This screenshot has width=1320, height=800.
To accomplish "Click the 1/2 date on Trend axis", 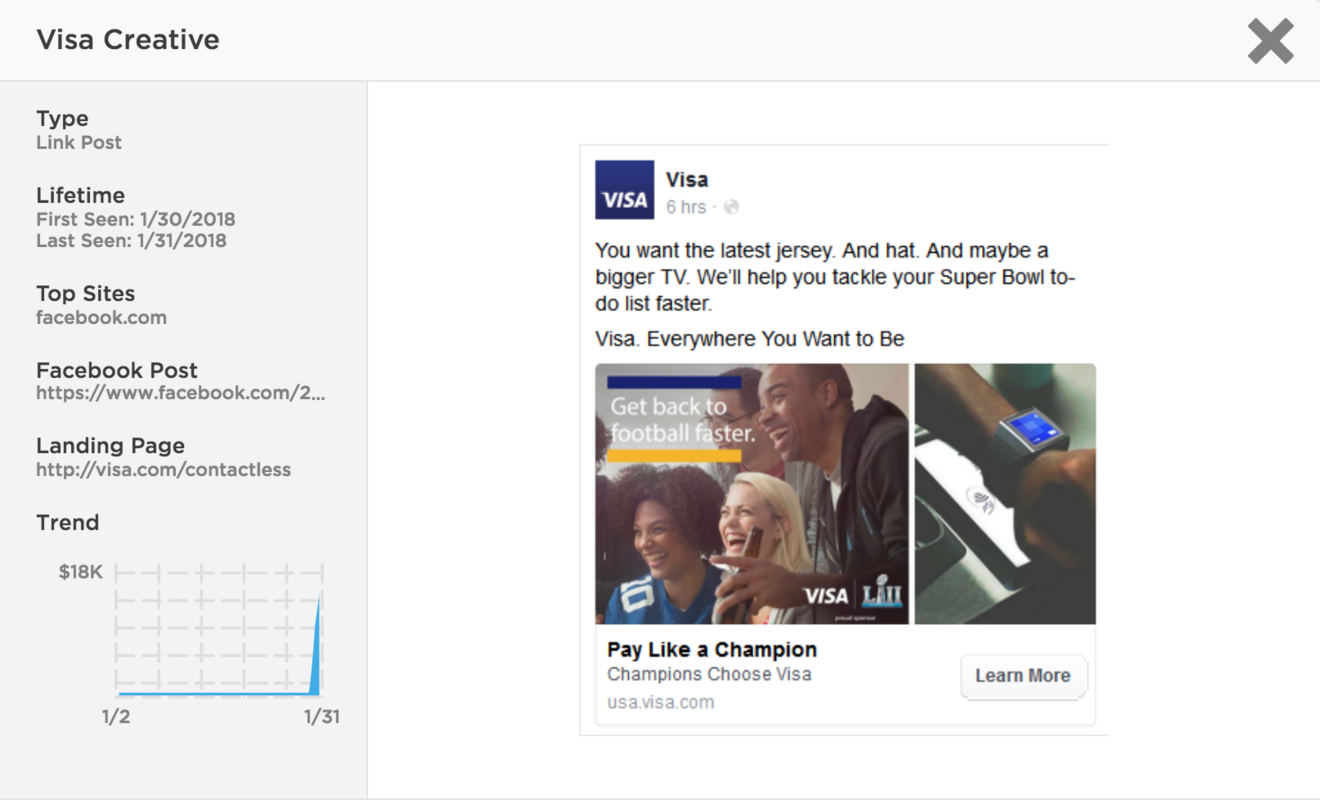I will (116, 717).
